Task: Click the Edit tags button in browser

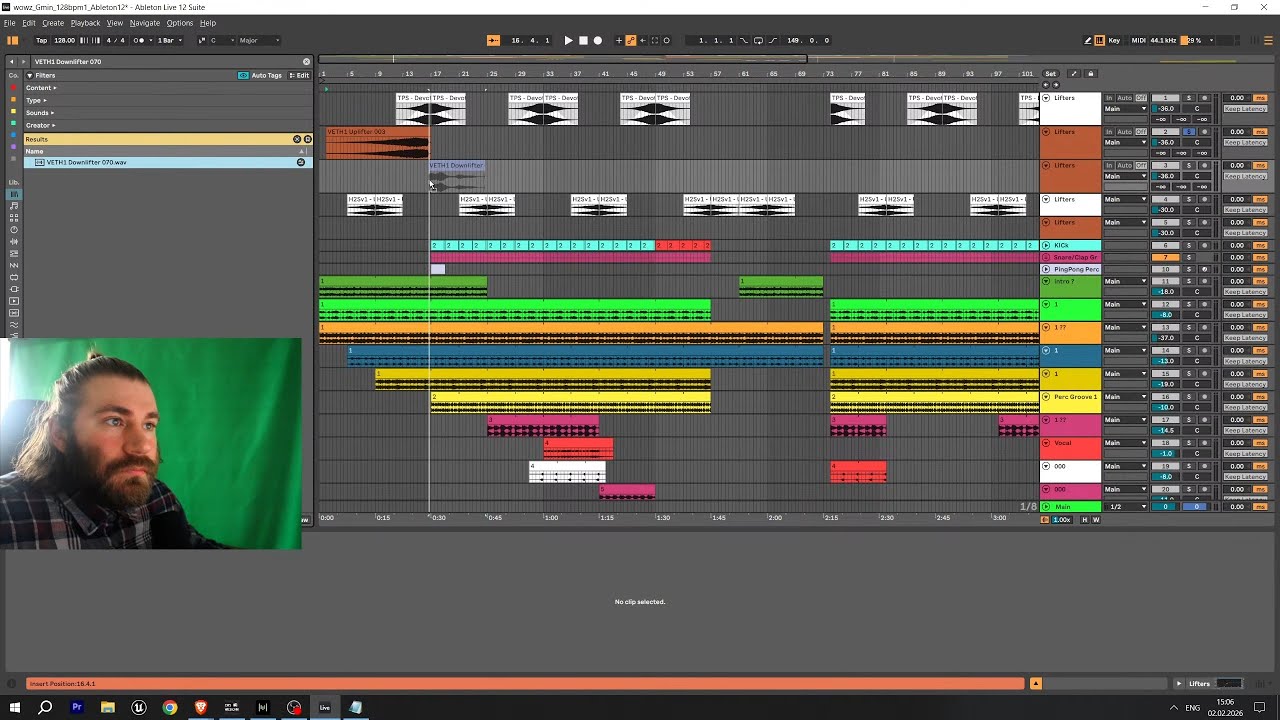Action: point(301,75)
